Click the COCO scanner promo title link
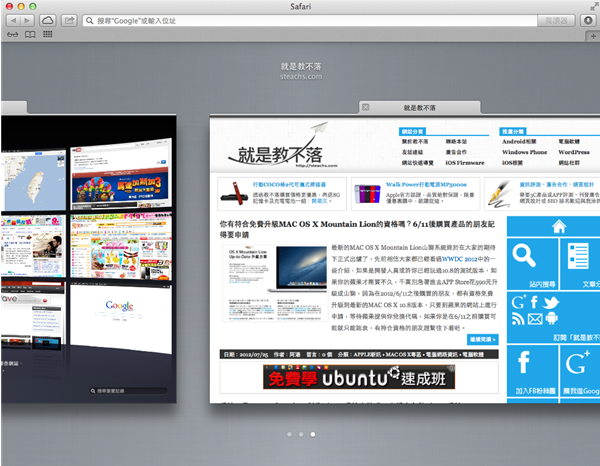Screen dimensions: 600x466 pos(289,184)
